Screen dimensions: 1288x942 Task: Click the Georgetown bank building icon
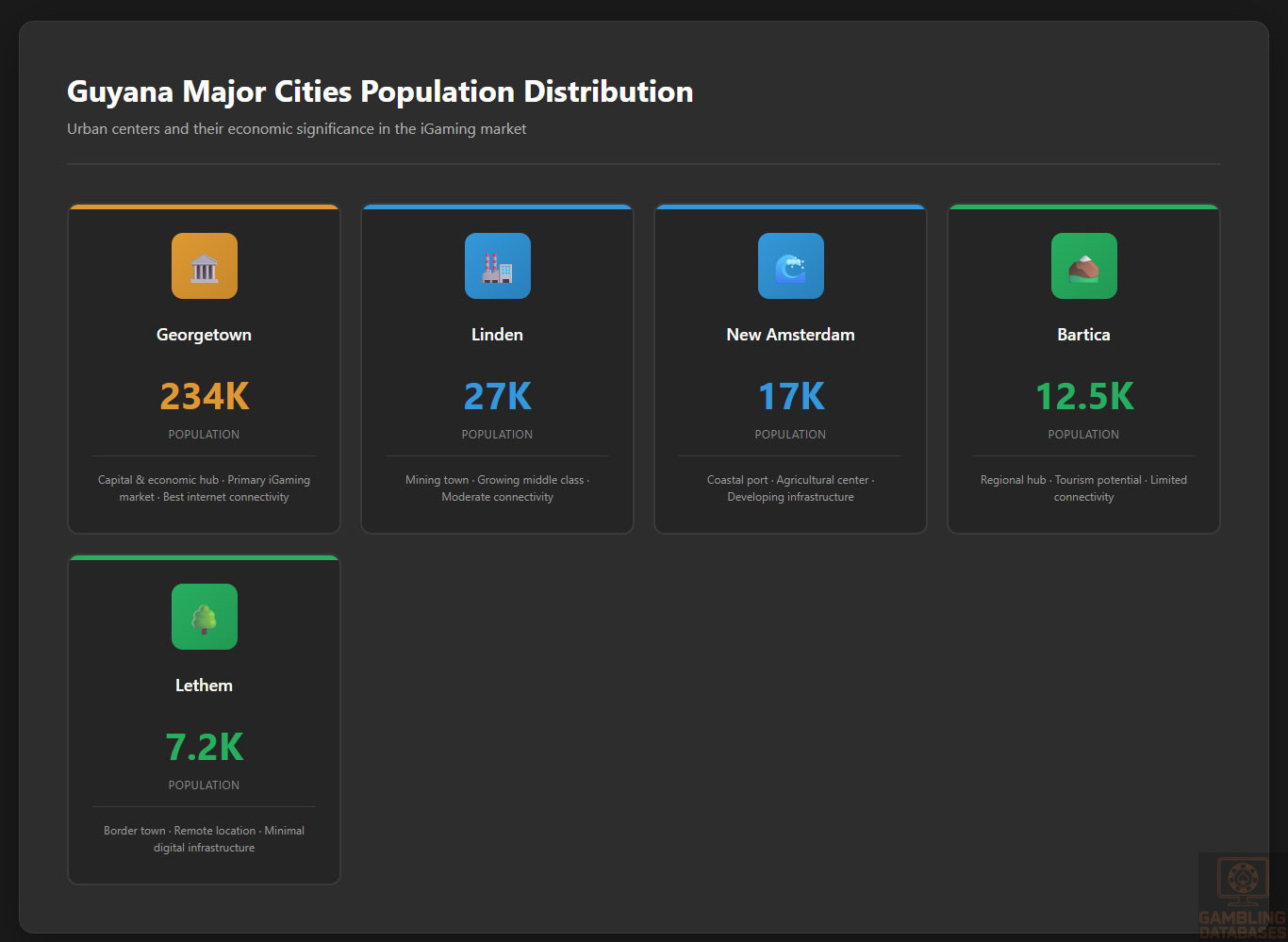[205, 266]
